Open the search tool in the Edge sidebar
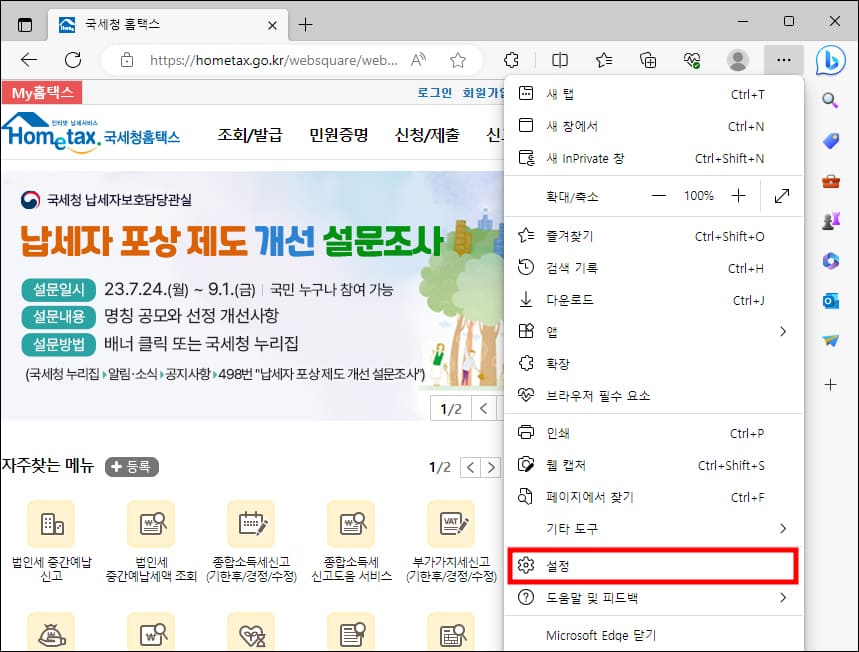Viewport: 859px width, 652px height. click(x=830, y=100)
